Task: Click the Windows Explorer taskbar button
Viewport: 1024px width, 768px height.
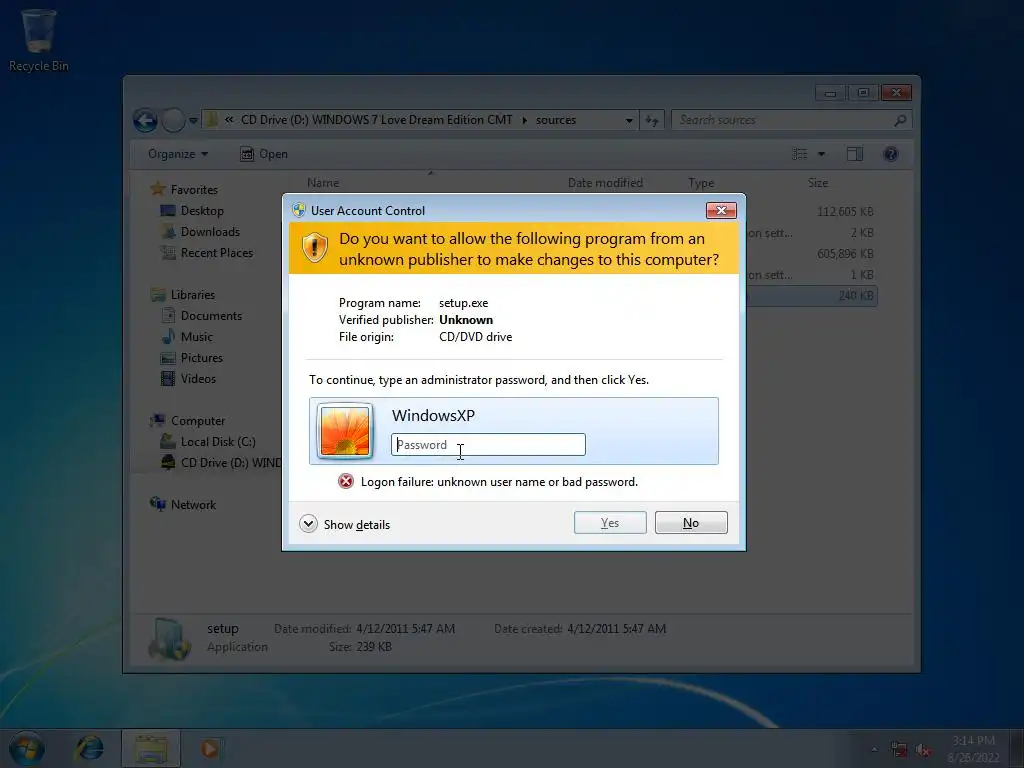Action: coord(151,748)
